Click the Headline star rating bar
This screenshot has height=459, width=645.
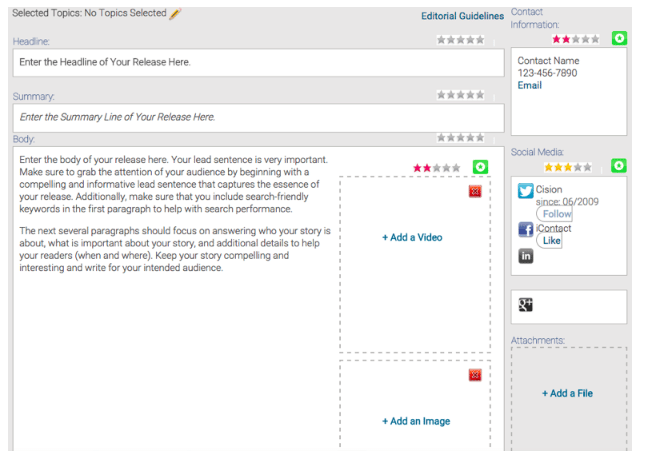pos(460,40)
